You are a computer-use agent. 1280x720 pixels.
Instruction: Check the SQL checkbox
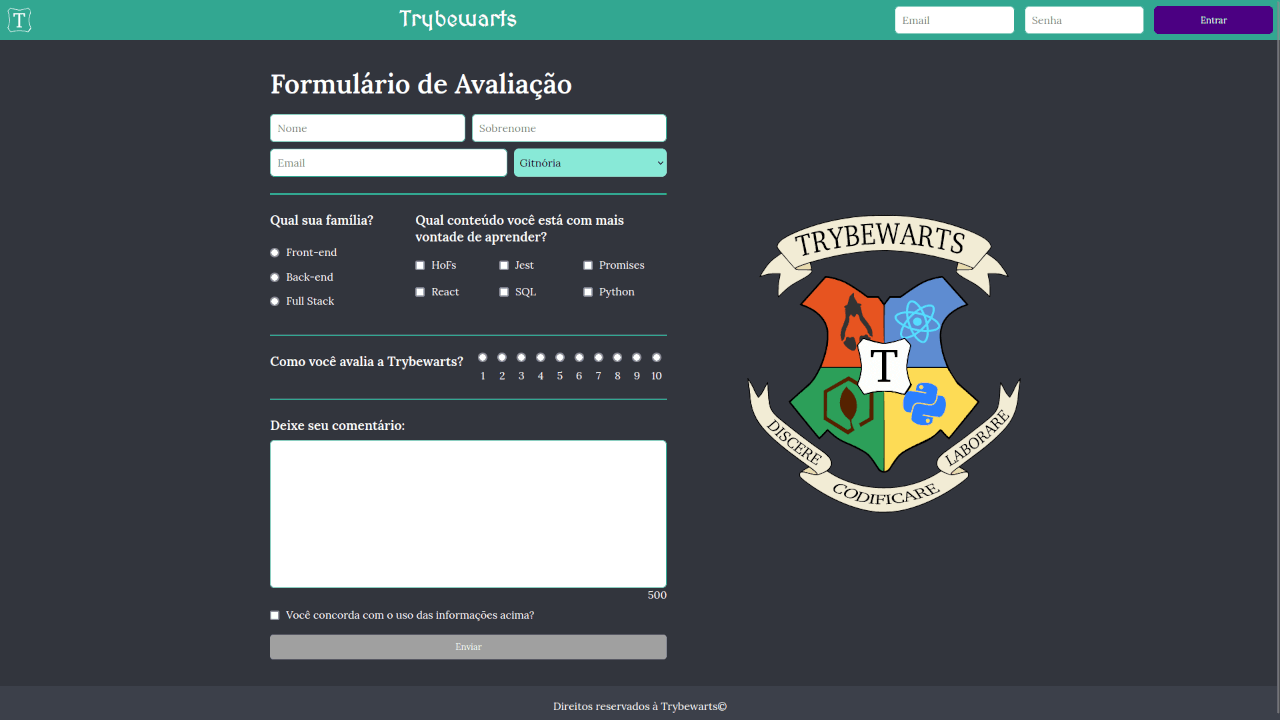(504, 291)
